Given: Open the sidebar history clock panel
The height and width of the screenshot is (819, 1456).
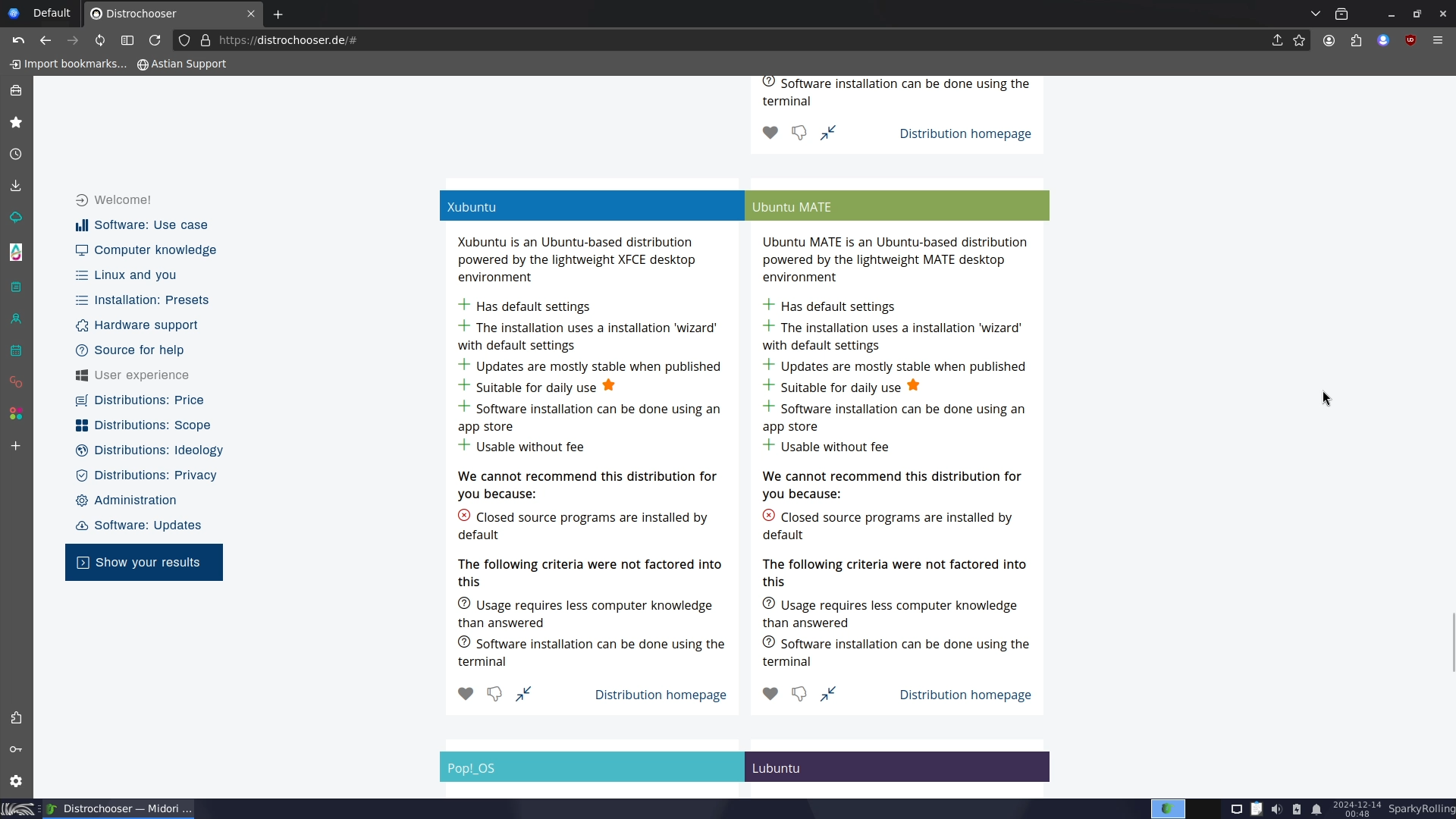Looking at the screenshot, I should [16, 154].
